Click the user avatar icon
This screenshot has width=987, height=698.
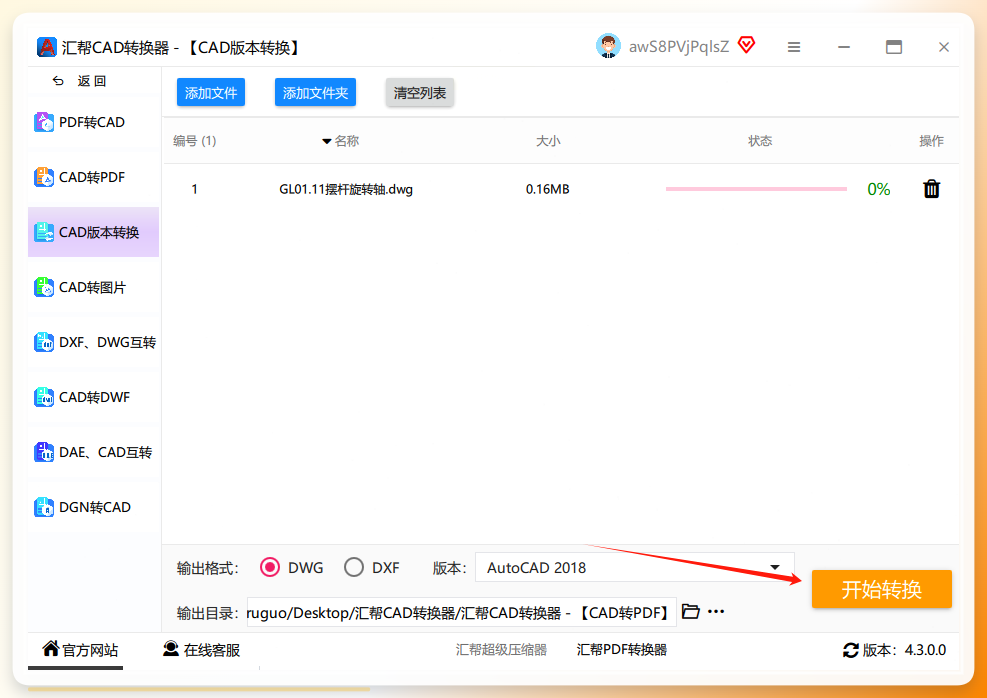click(x=608, y=46)
